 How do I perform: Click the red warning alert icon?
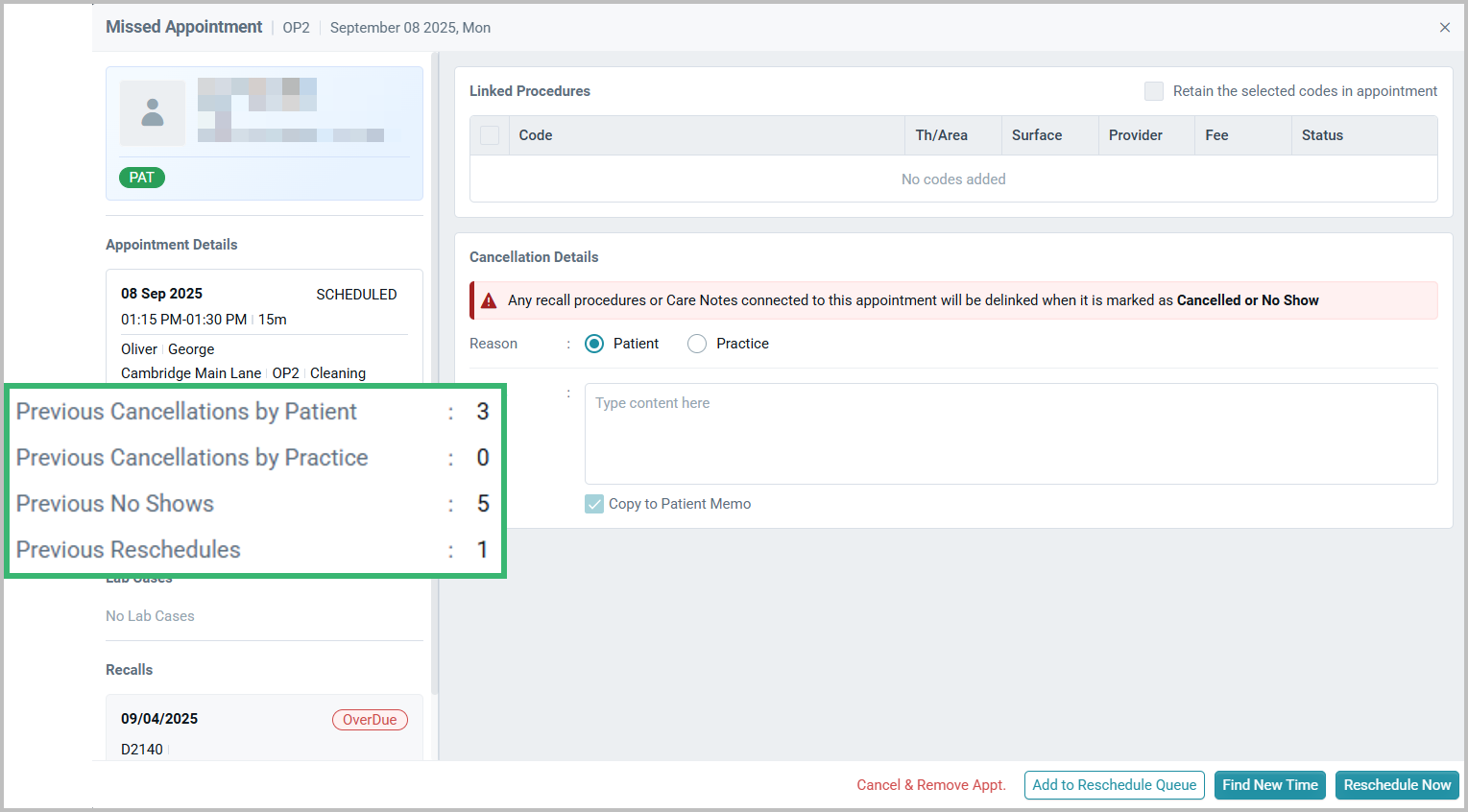pos(491,299)
